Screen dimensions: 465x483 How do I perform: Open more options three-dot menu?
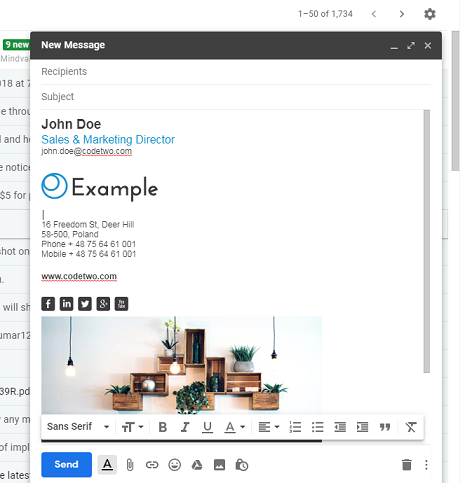[426, 465]
